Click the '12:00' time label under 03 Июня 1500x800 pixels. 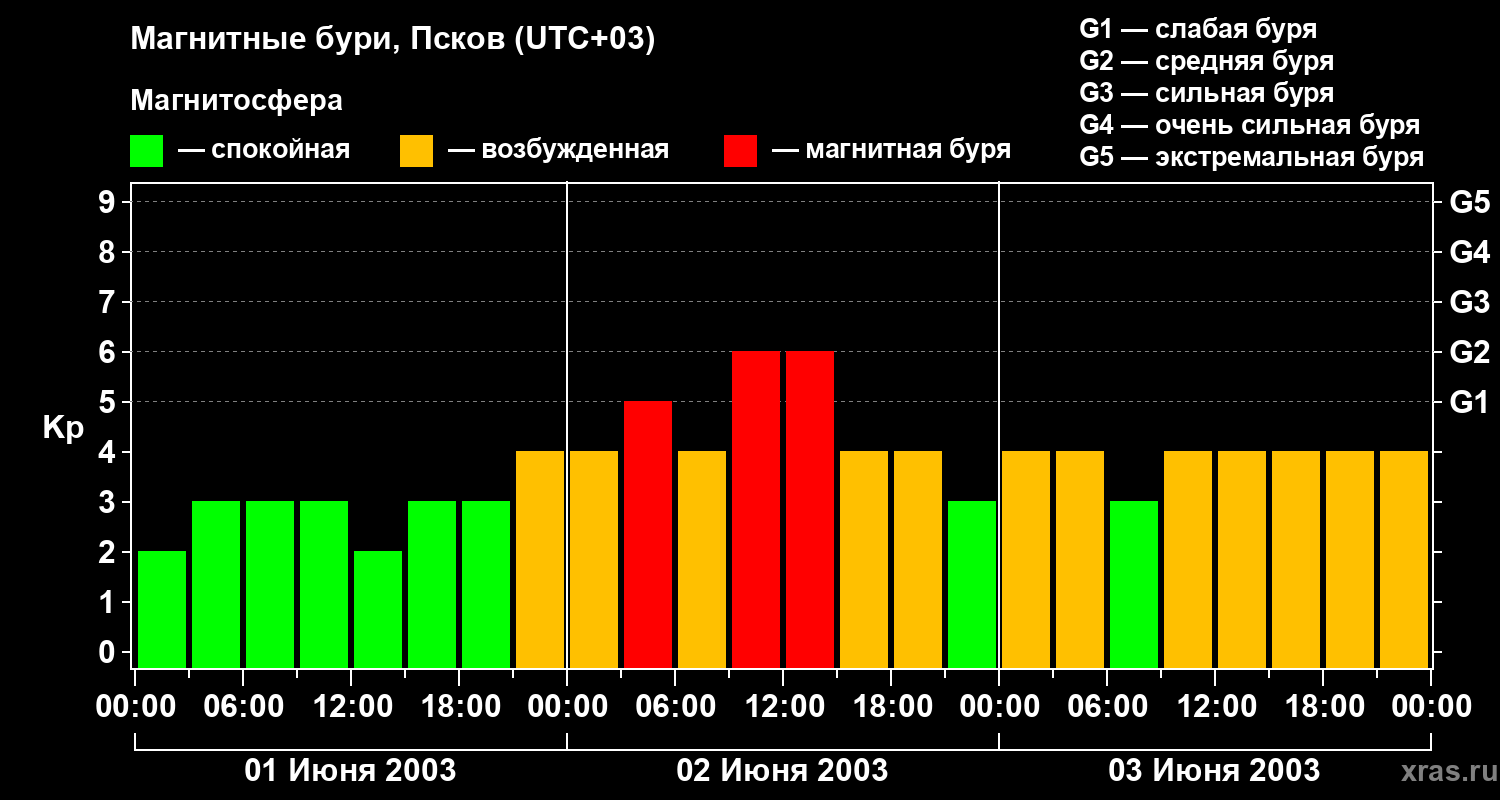[1215, 707]
